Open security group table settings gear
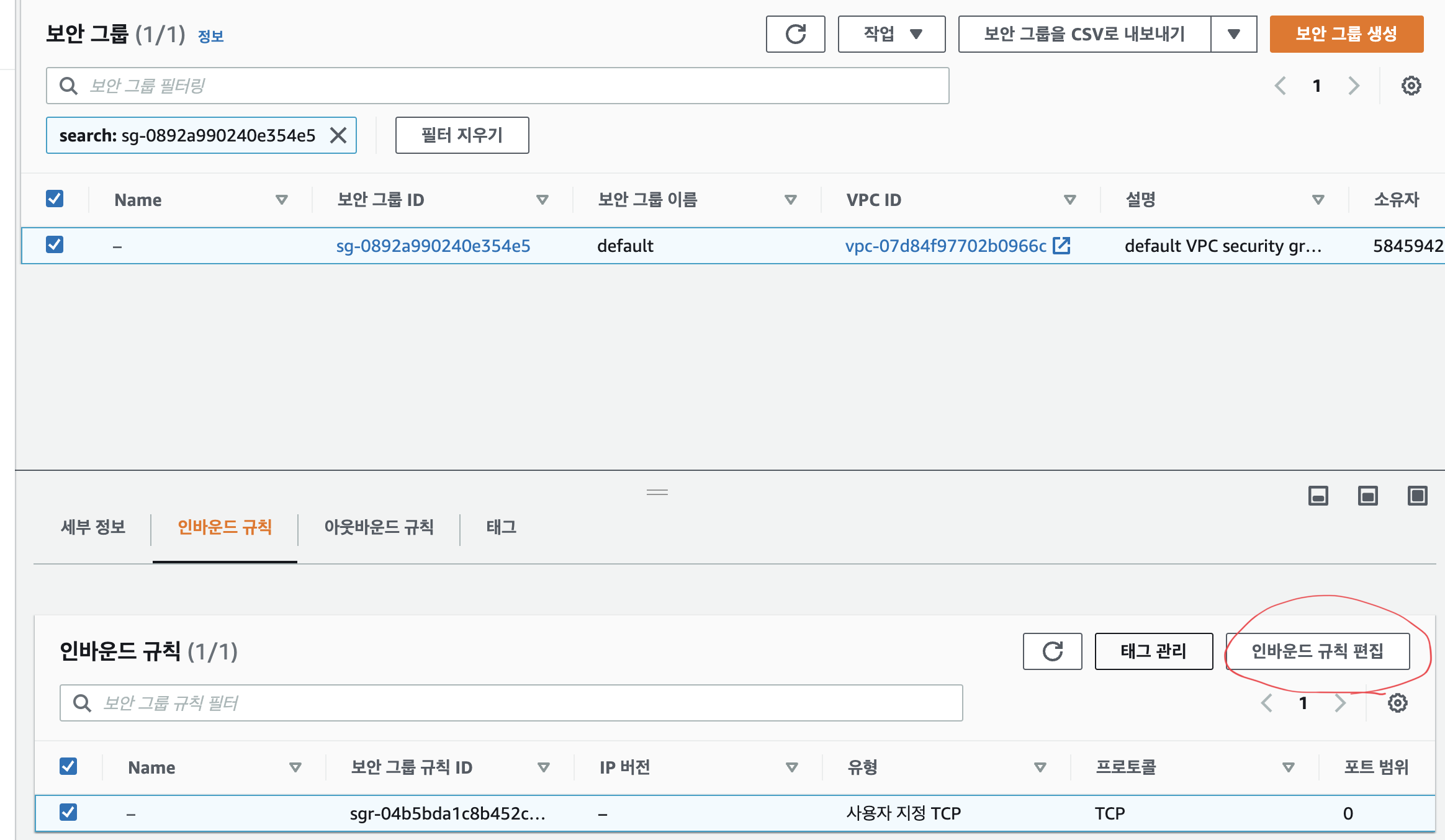This screenshot has width=1445, height=840. coord(1411,86)
